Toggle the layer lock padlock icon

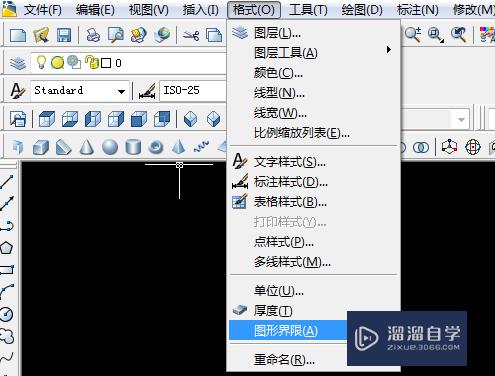point(91,62)
